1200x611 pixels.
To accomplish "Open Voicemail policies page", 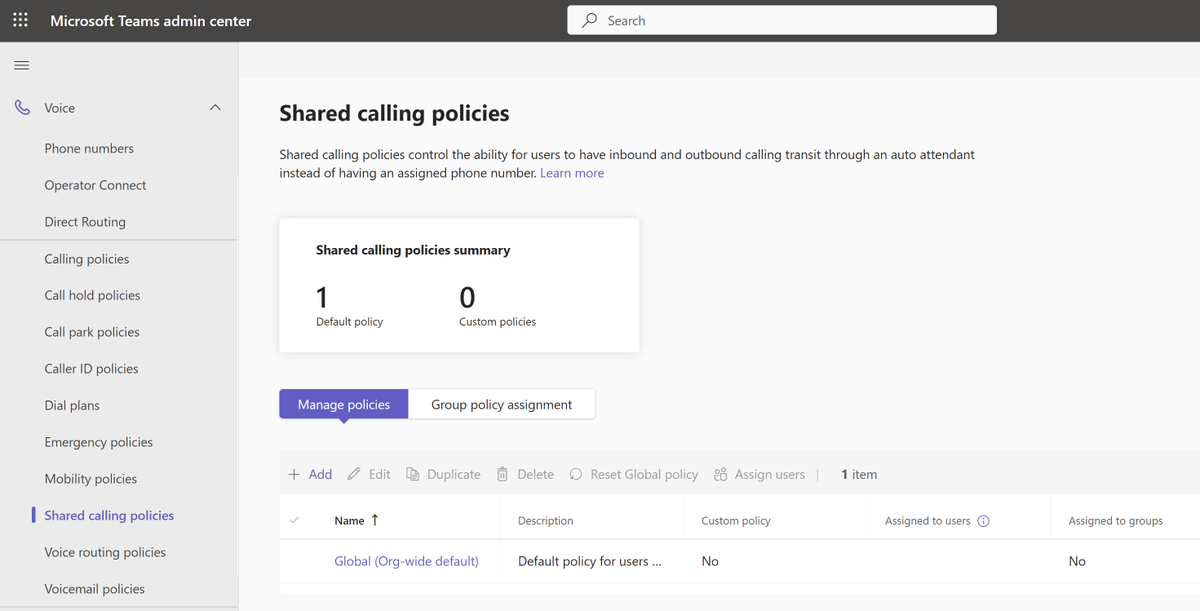I will 95,589.
